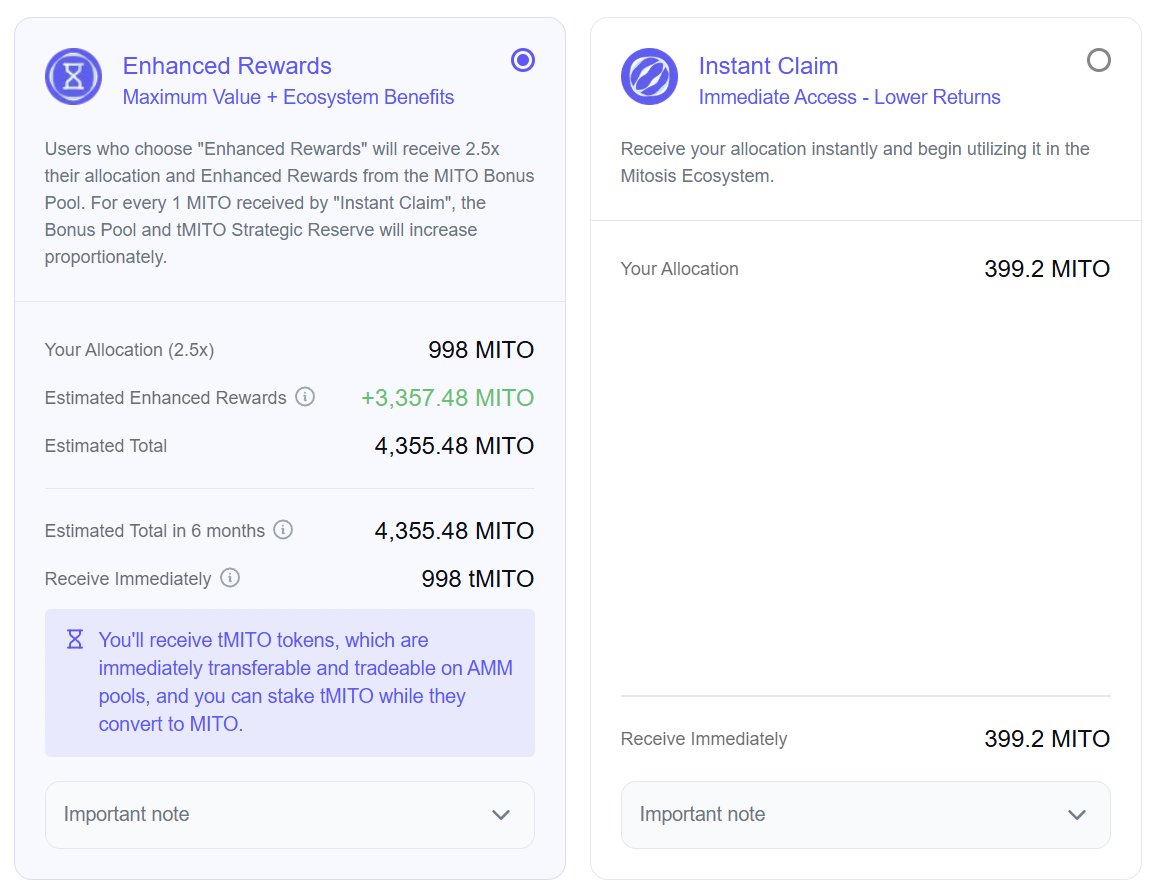This screenshot has height=894, width=1170.
Task: Click chevron arrow in right Important note
Action: tap(1077, 815)
